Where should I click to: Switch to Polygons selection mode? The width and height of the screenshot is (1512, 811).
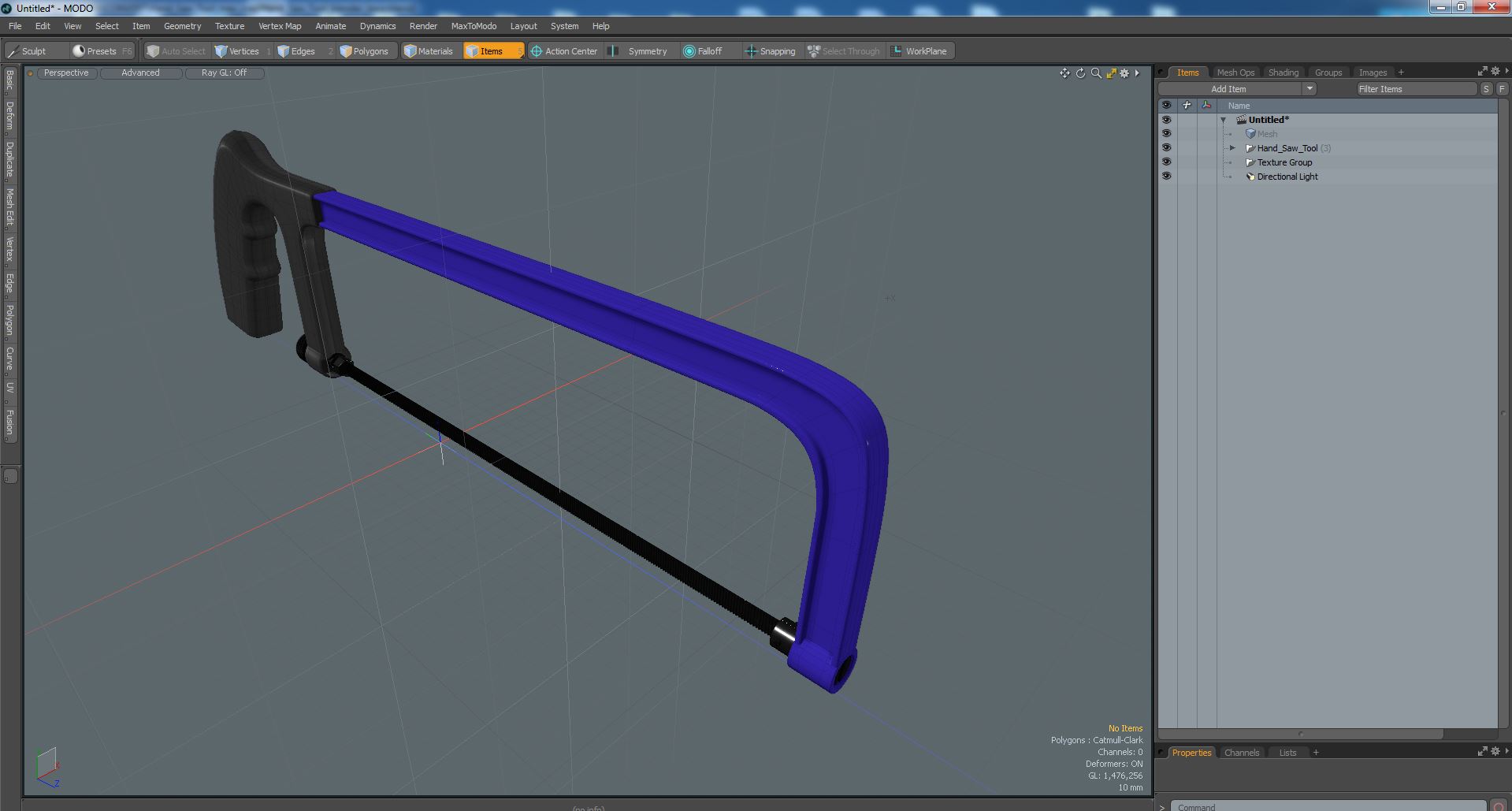367,51
